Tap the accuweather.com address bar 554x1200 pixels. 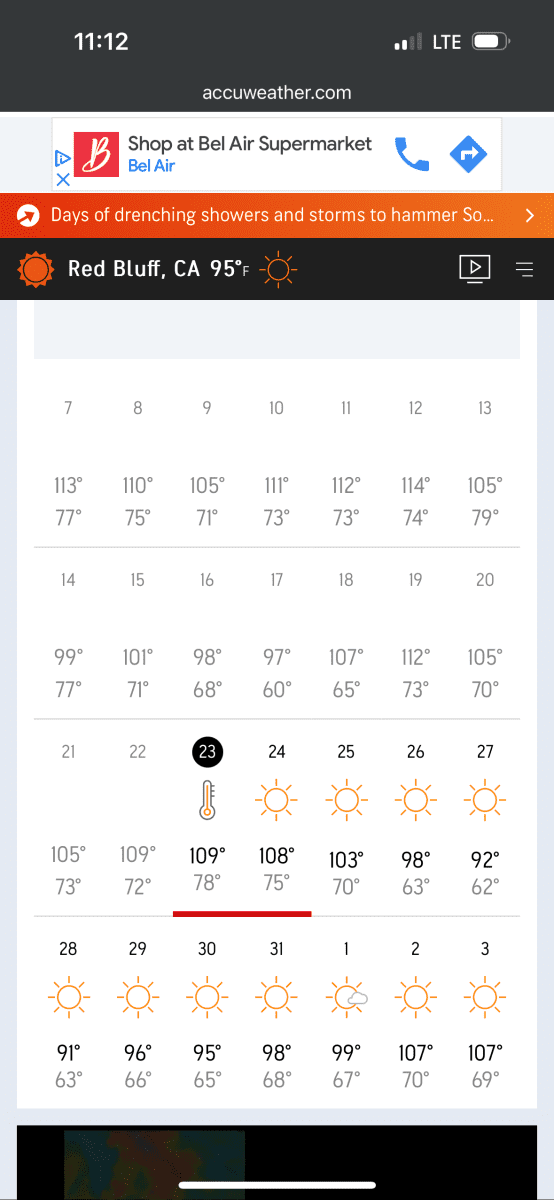coord(277,92)
